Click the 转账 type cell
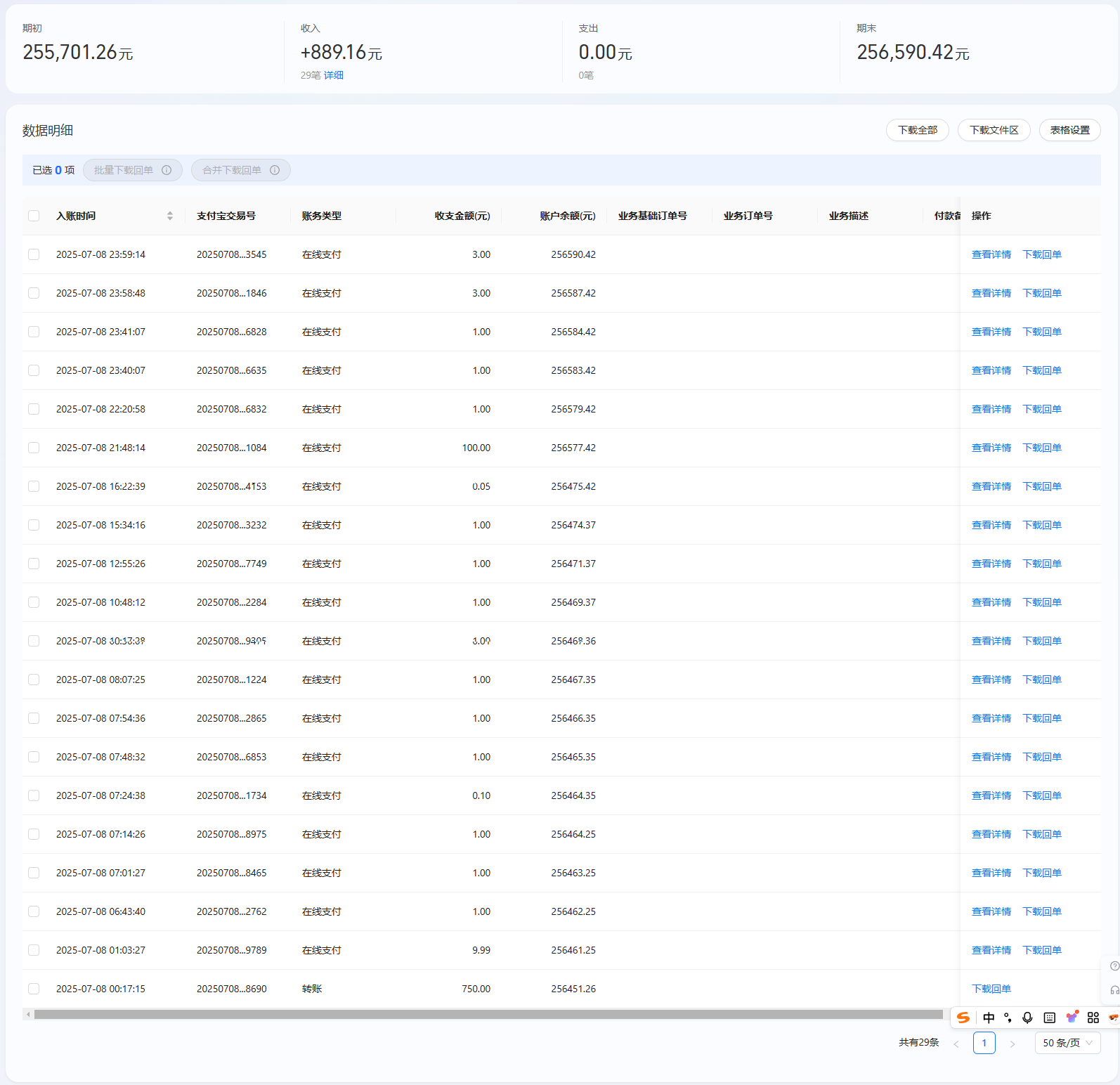The image size is (1120, 1085). [x=312, y=989]
